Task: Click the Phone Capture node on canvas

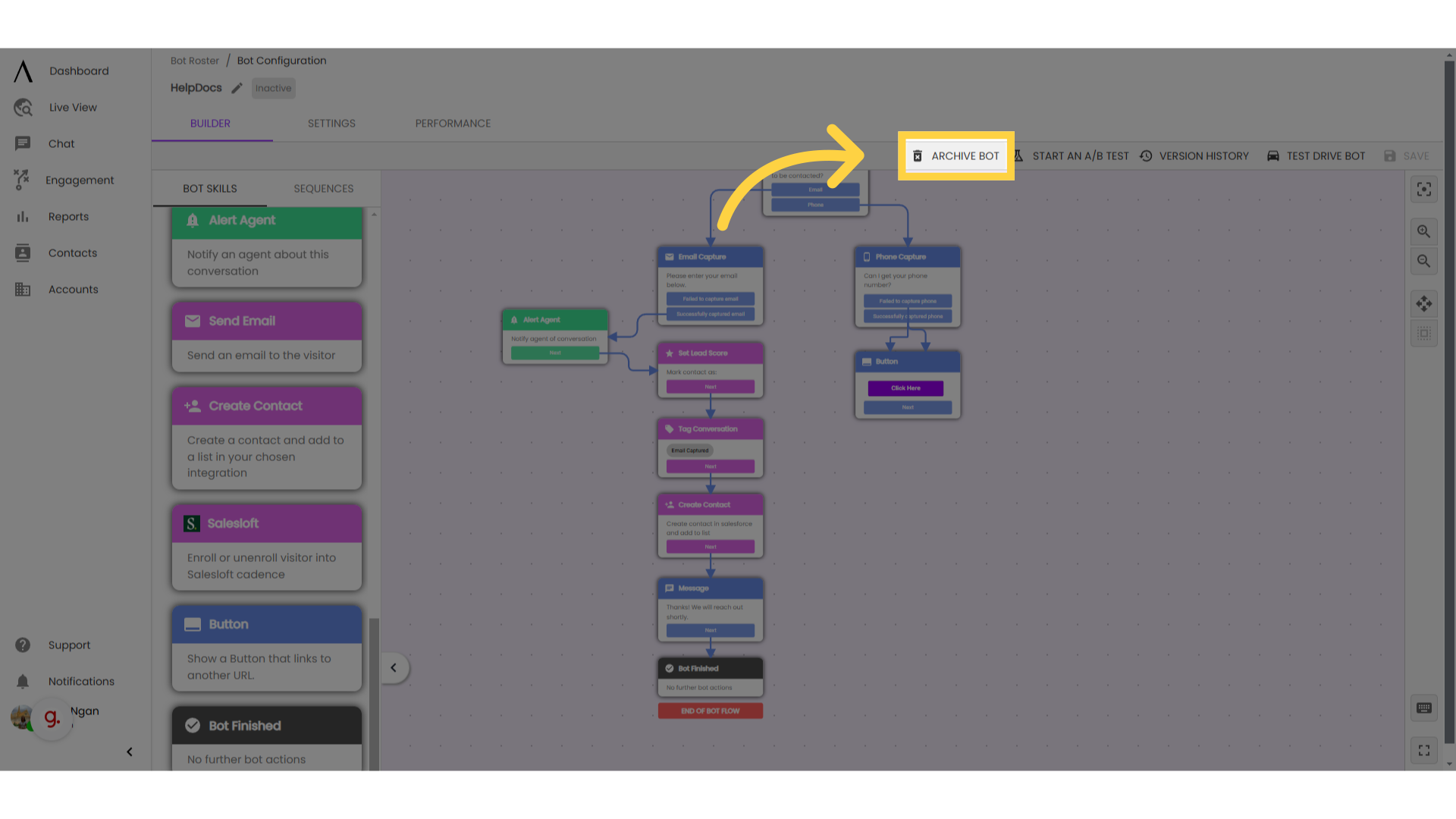Action: [908, 287]
